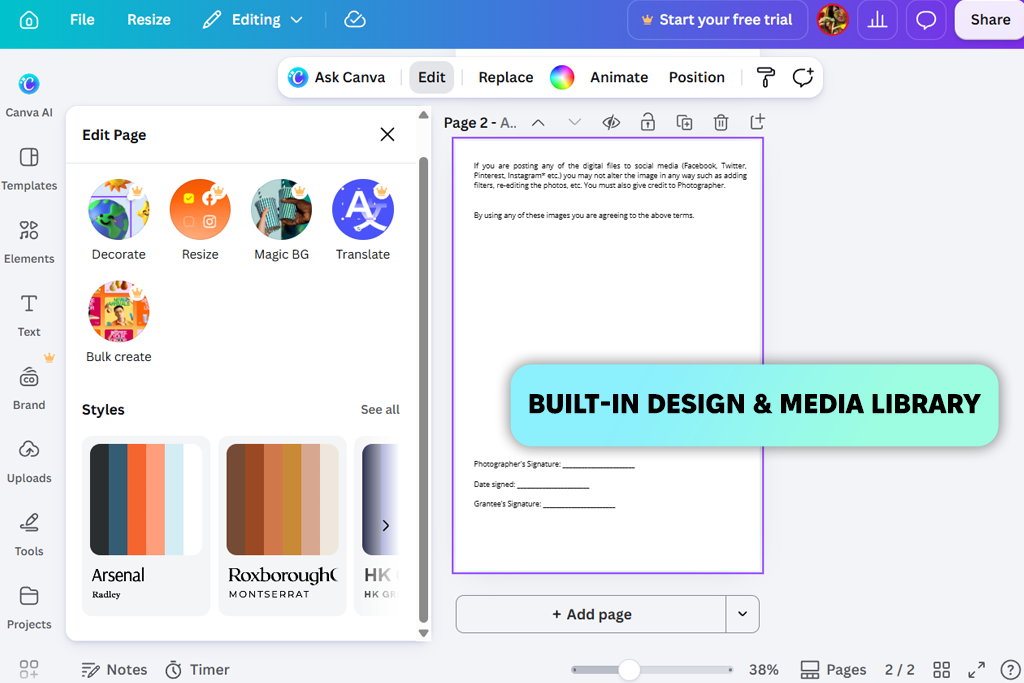Toggle hide page eye icon

click(611, 123)
